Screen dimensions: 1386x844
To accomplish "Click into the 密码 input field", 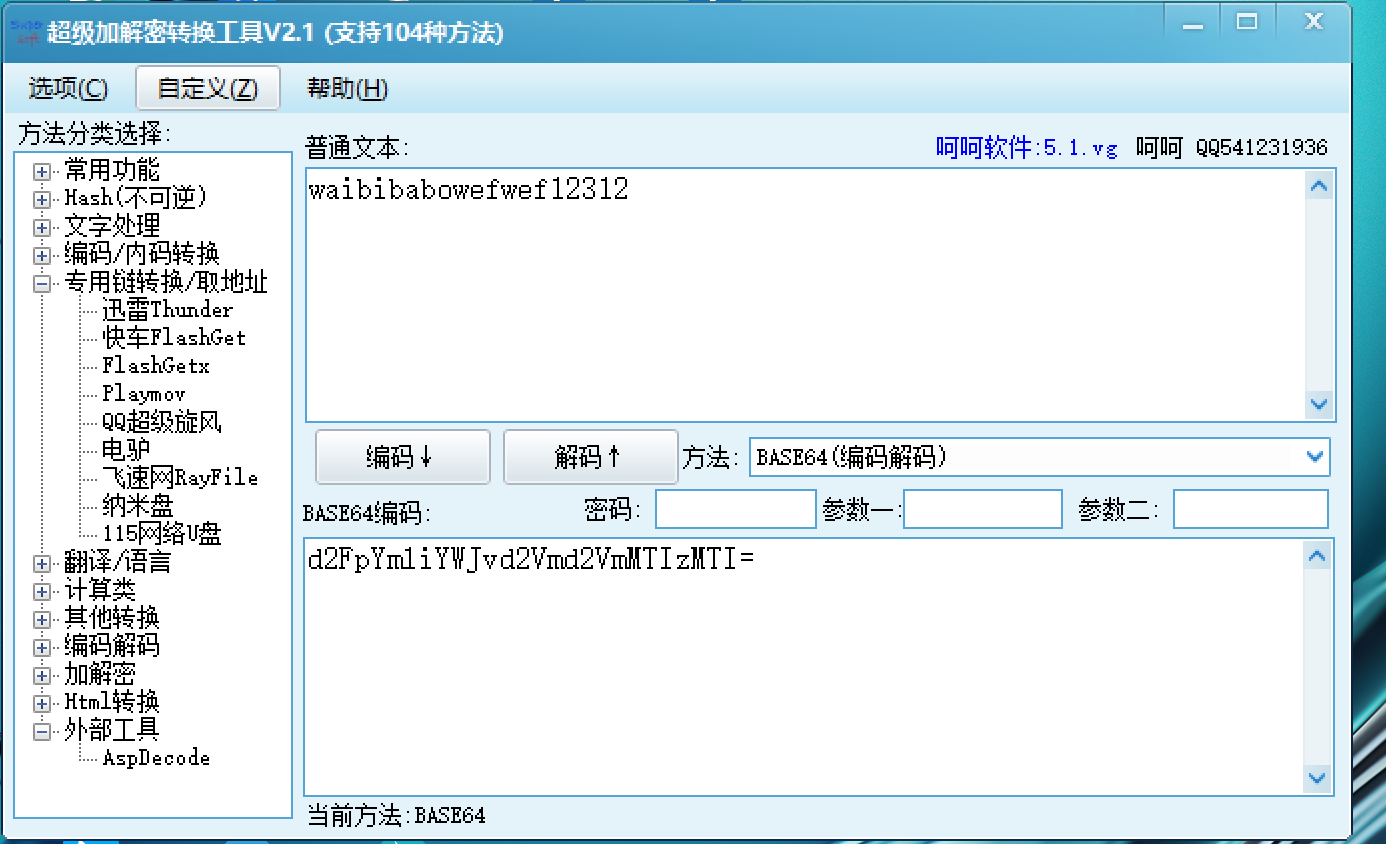I will (736, 509).
